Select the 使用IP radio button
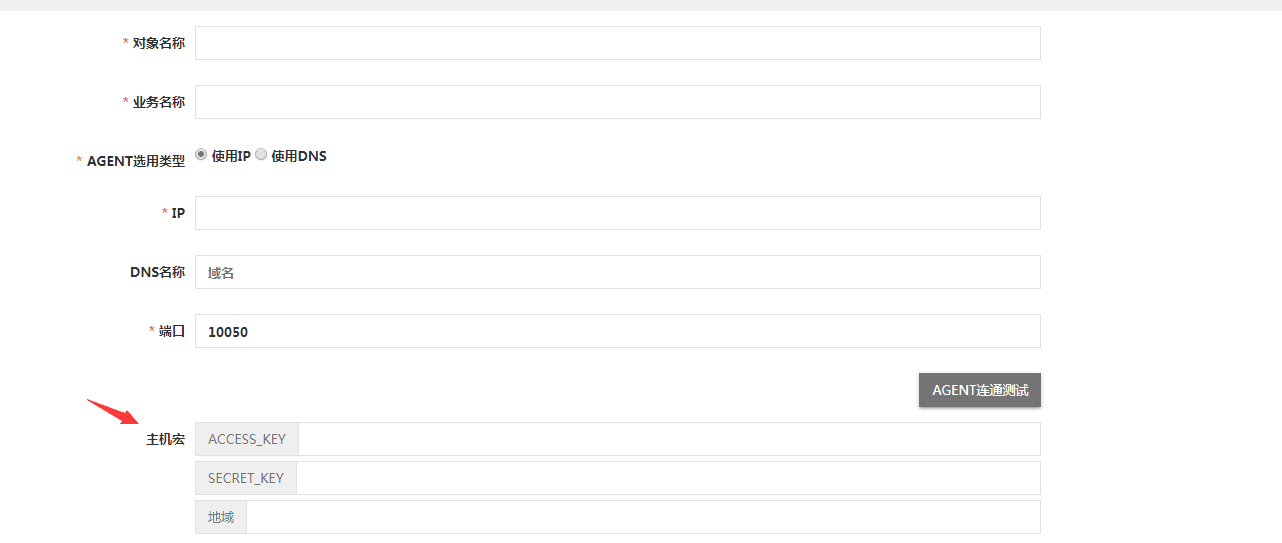The height and width of the screenshot is (543, 1282). (x=201, y=155)
